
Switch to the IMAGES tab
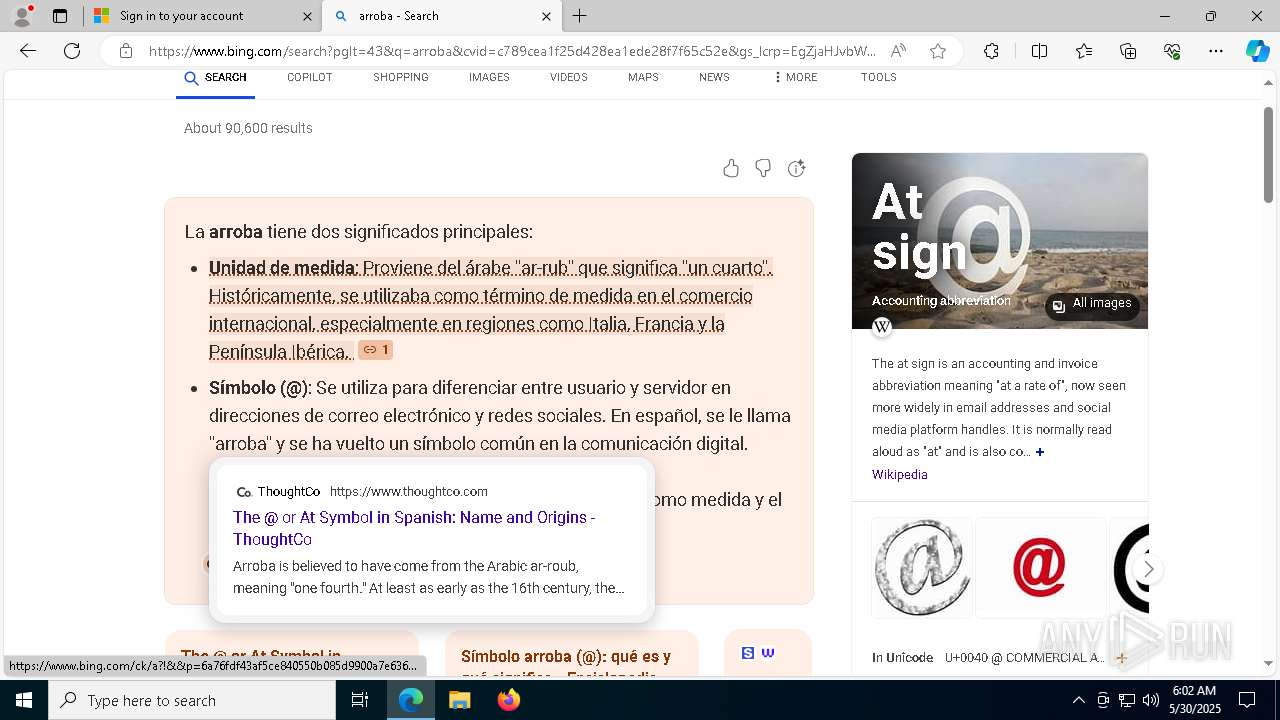(x=489, y=77)
